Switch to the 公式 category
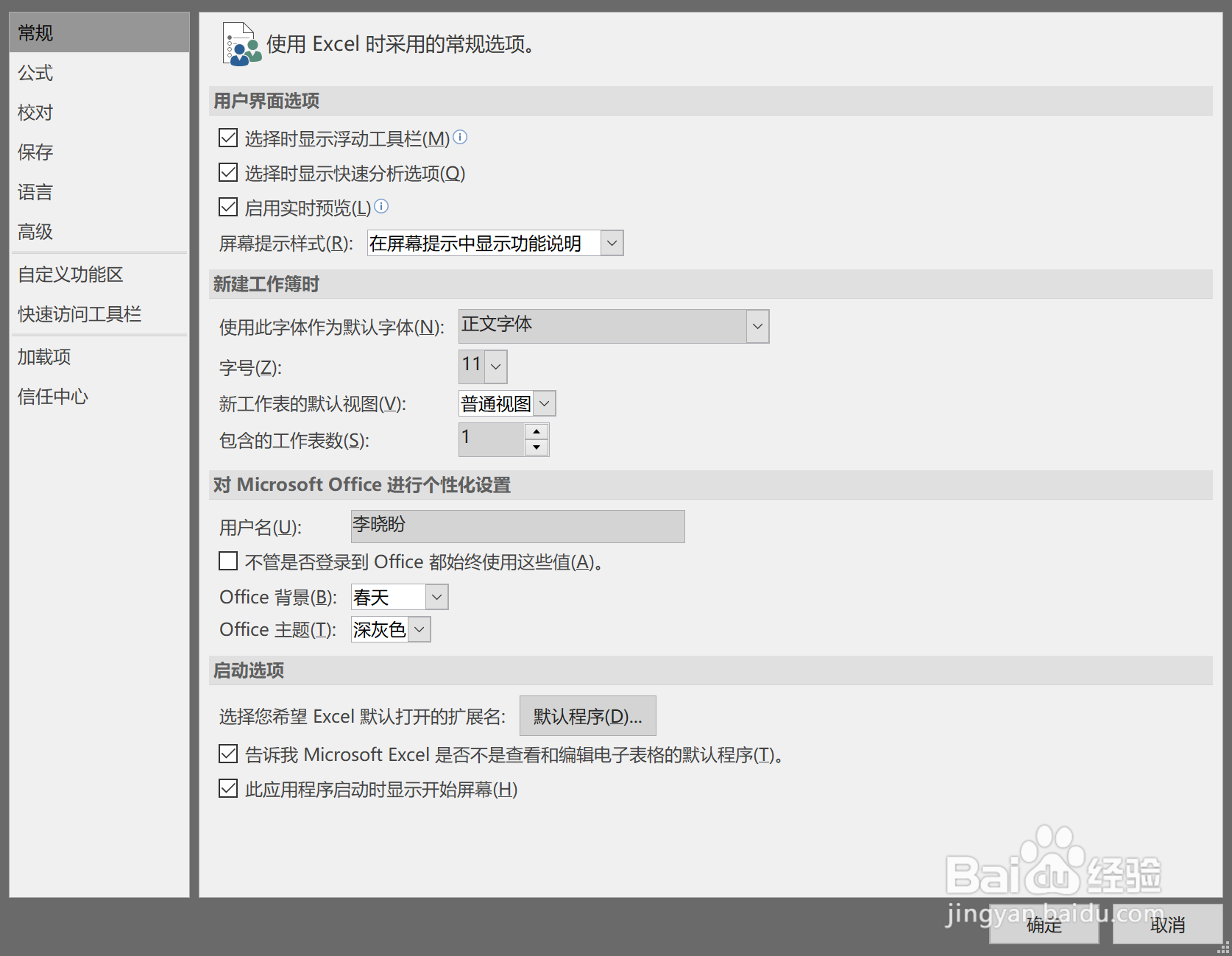This screenshot has width=1232, height=956. point(99,72)
